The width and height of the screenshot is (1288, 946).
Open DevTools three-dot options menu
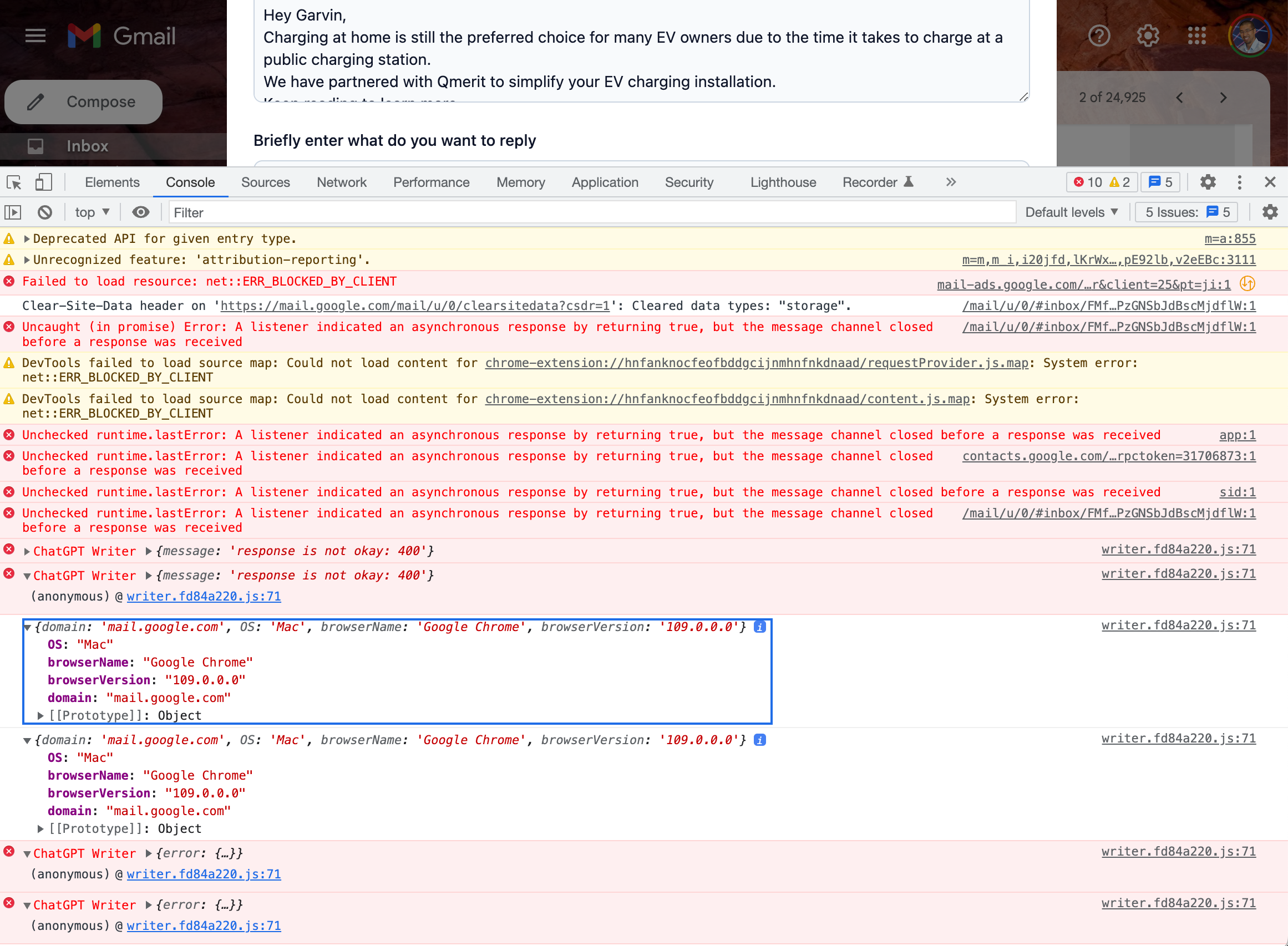click(x=1239, y=182)
